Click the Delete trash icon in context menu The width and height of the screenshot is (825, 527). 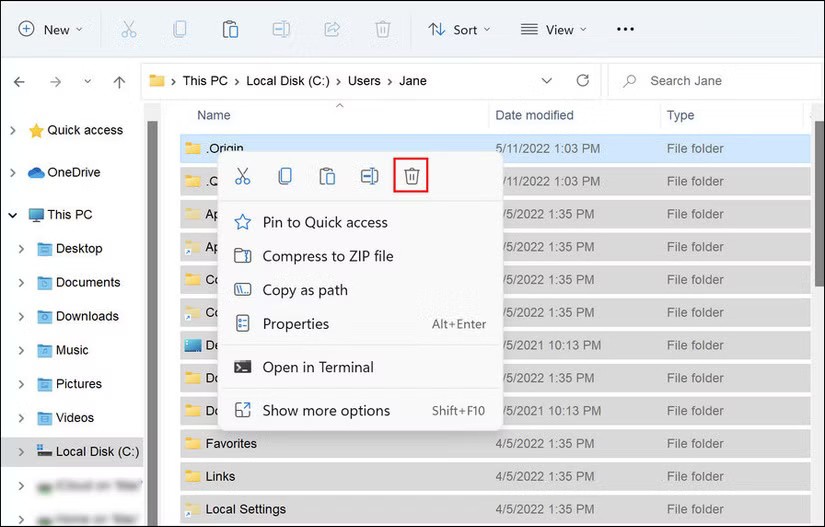(411, 177)
